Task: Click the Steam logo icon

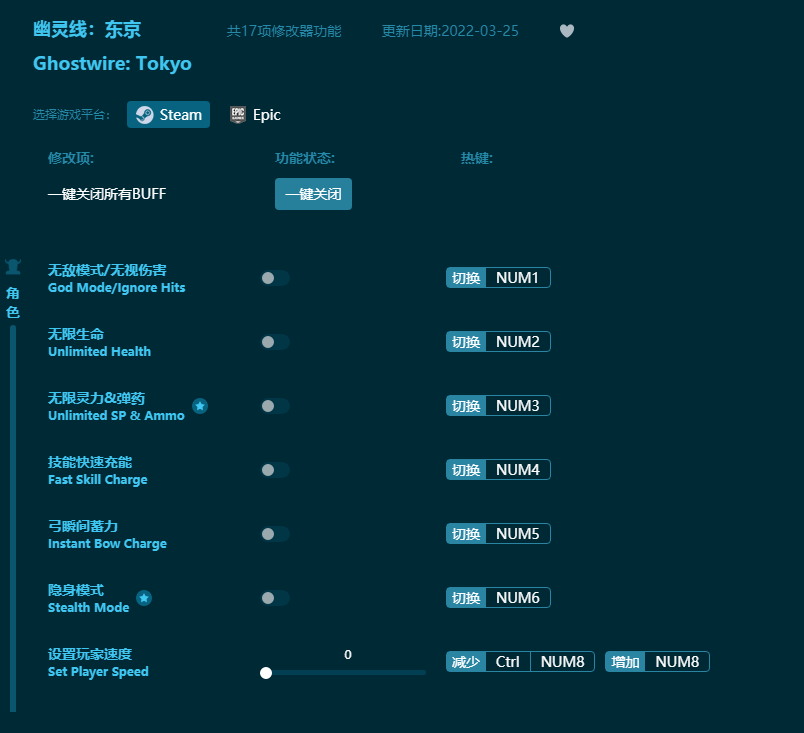Action: point(145,115)
